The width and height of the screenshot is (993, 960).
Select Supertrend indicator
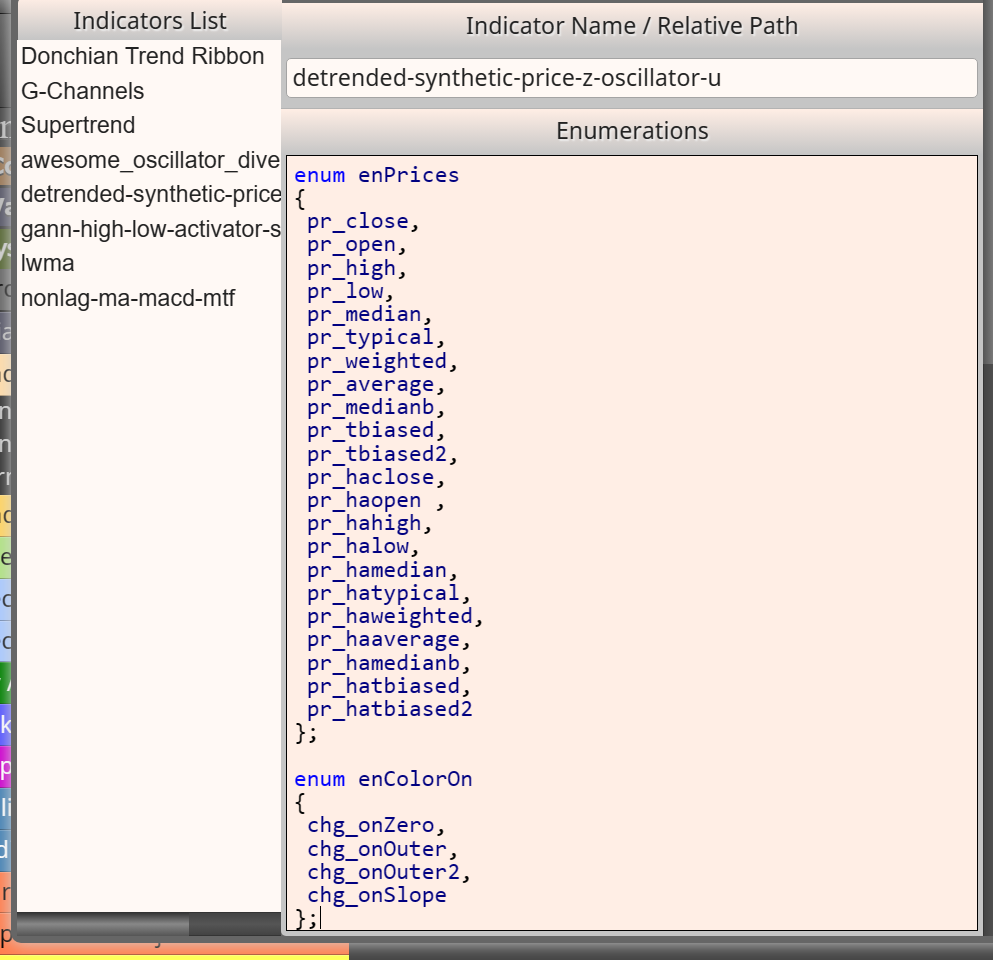tap(78, 125)
